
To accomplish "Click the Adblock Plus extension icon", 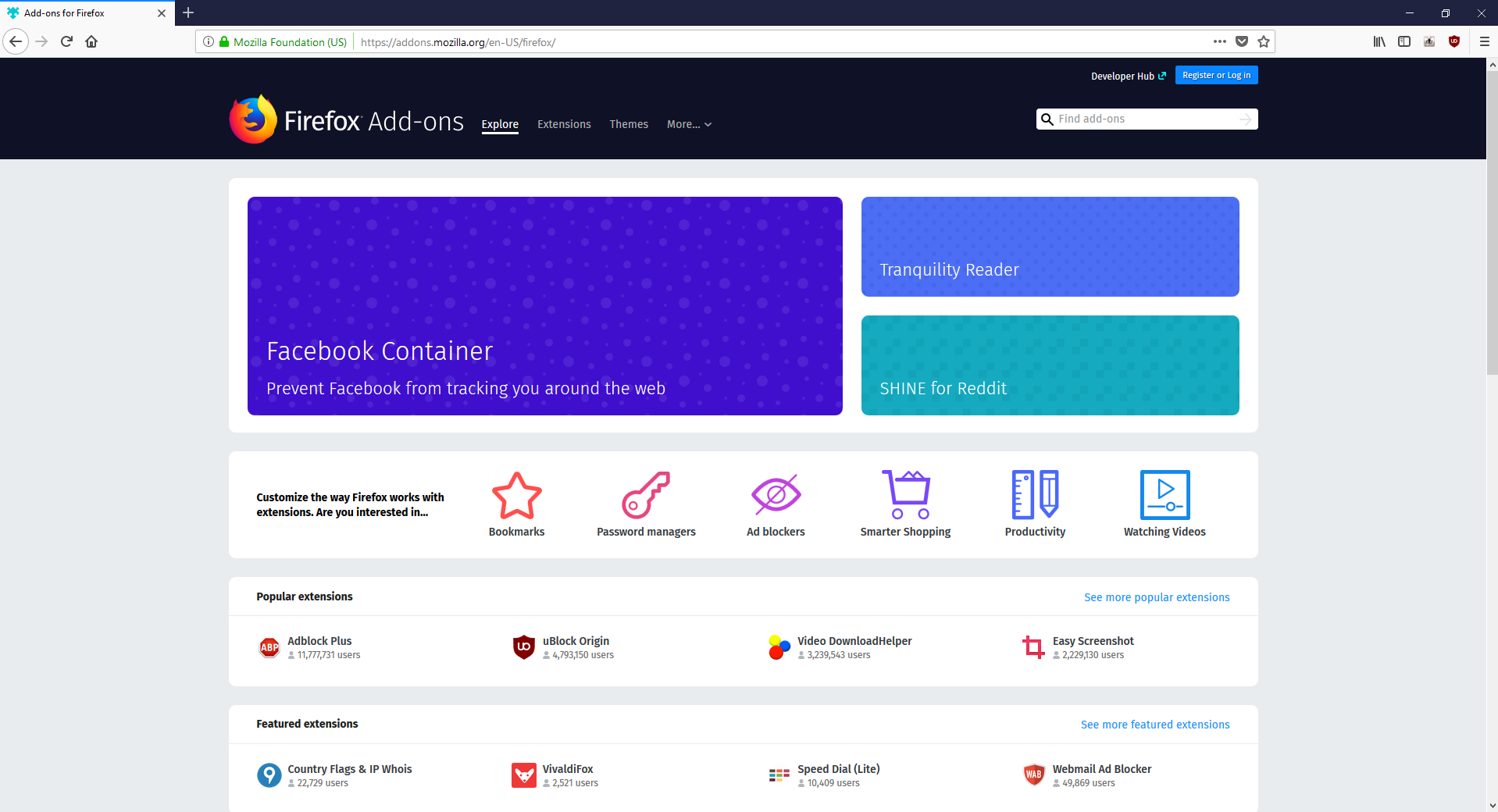I will coord(269,646).
